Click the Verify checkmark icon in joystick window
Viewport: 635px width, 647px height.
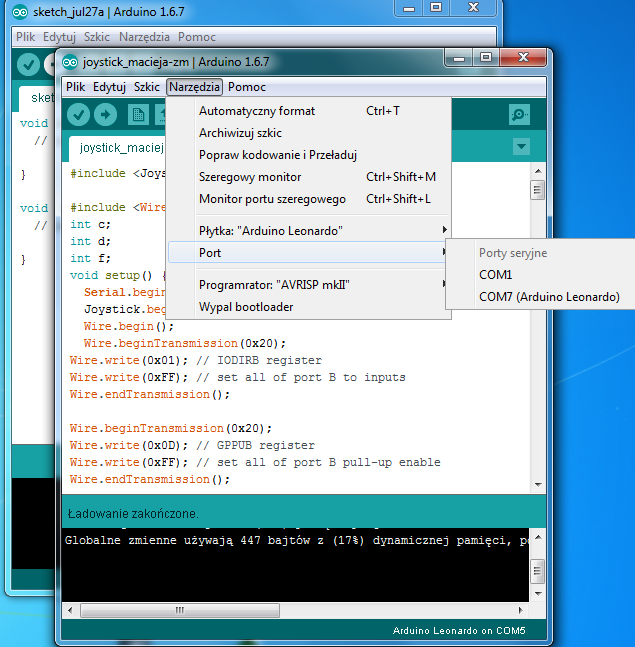[79, 115]
